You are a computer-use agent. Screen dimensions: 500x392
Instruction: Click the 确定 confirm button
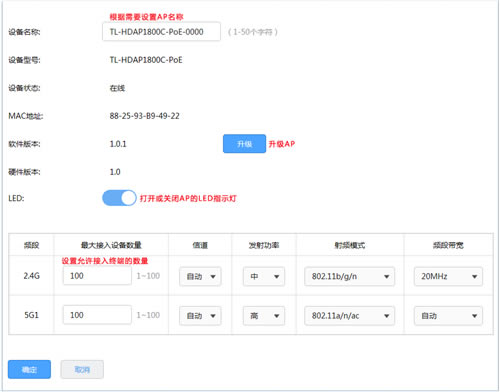[x=29, y=369]
